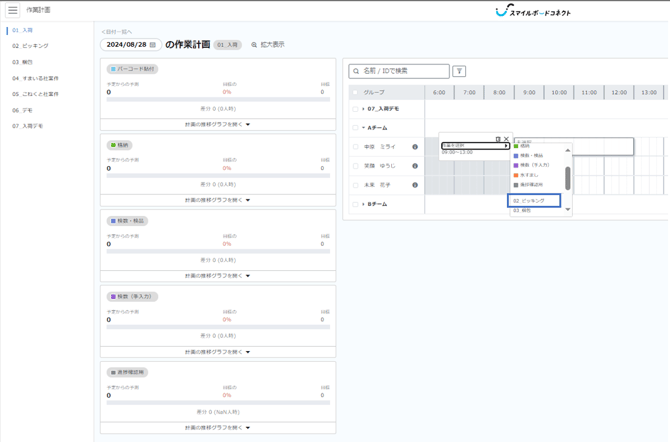The height and width of the screenshot is (442, 670).
Task: Click the magnifier icon for 拡大表示
Action: click(254, 45)
